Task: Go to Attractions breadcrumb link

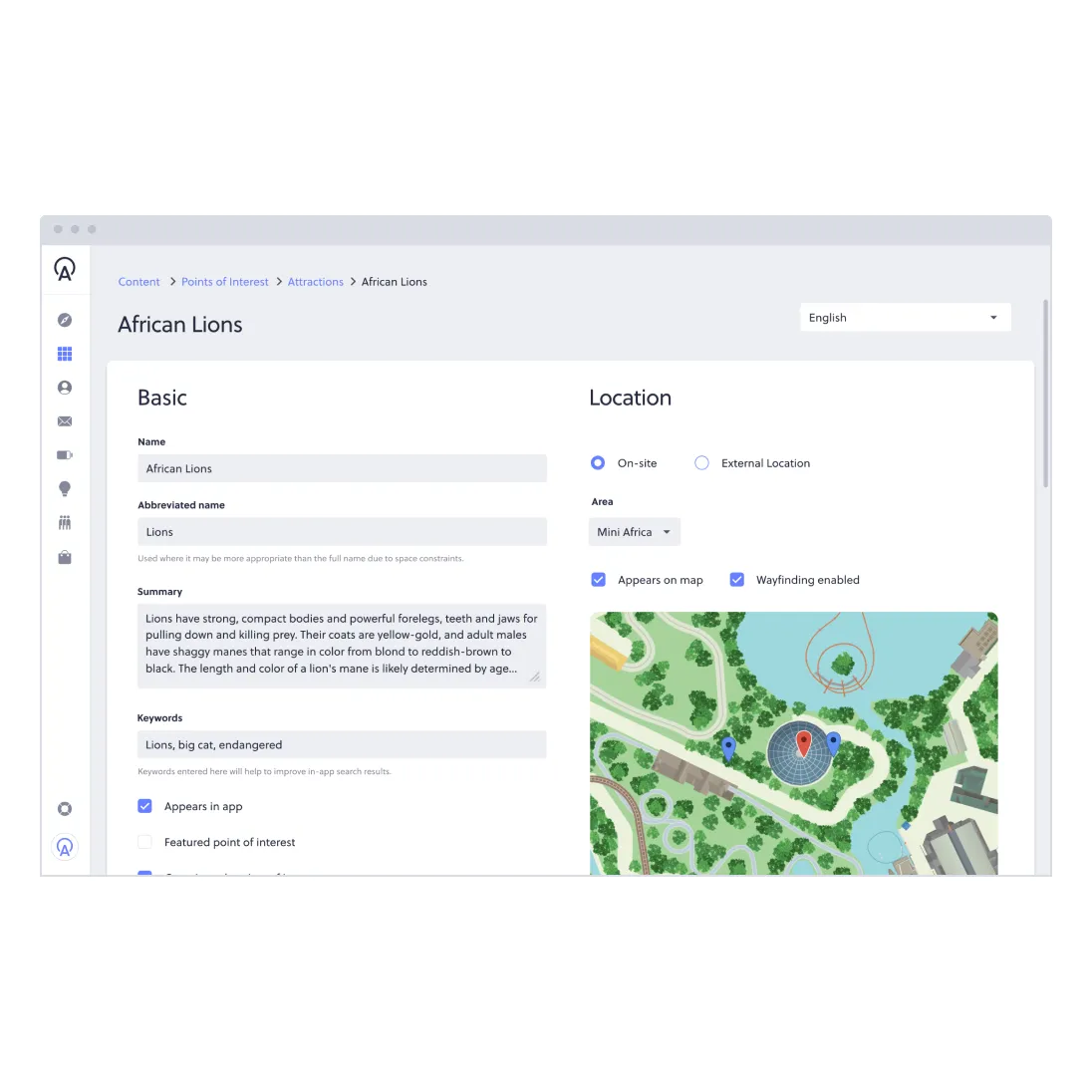Action: click(316, 282)
